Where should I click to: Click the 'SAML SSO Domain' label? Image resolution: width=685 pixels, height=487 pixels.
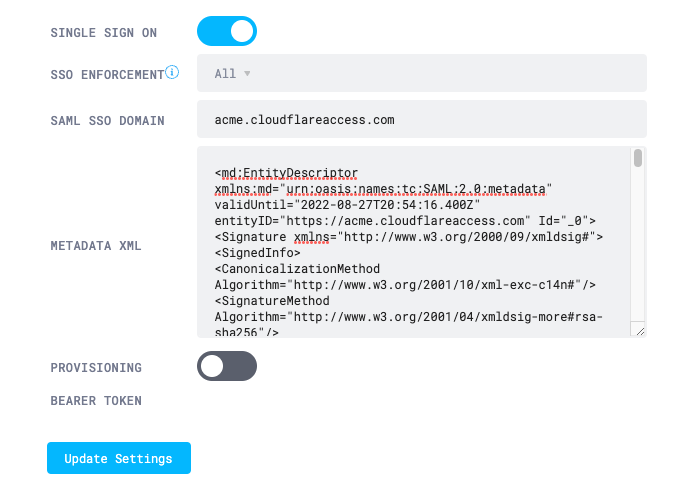[107, 121]
